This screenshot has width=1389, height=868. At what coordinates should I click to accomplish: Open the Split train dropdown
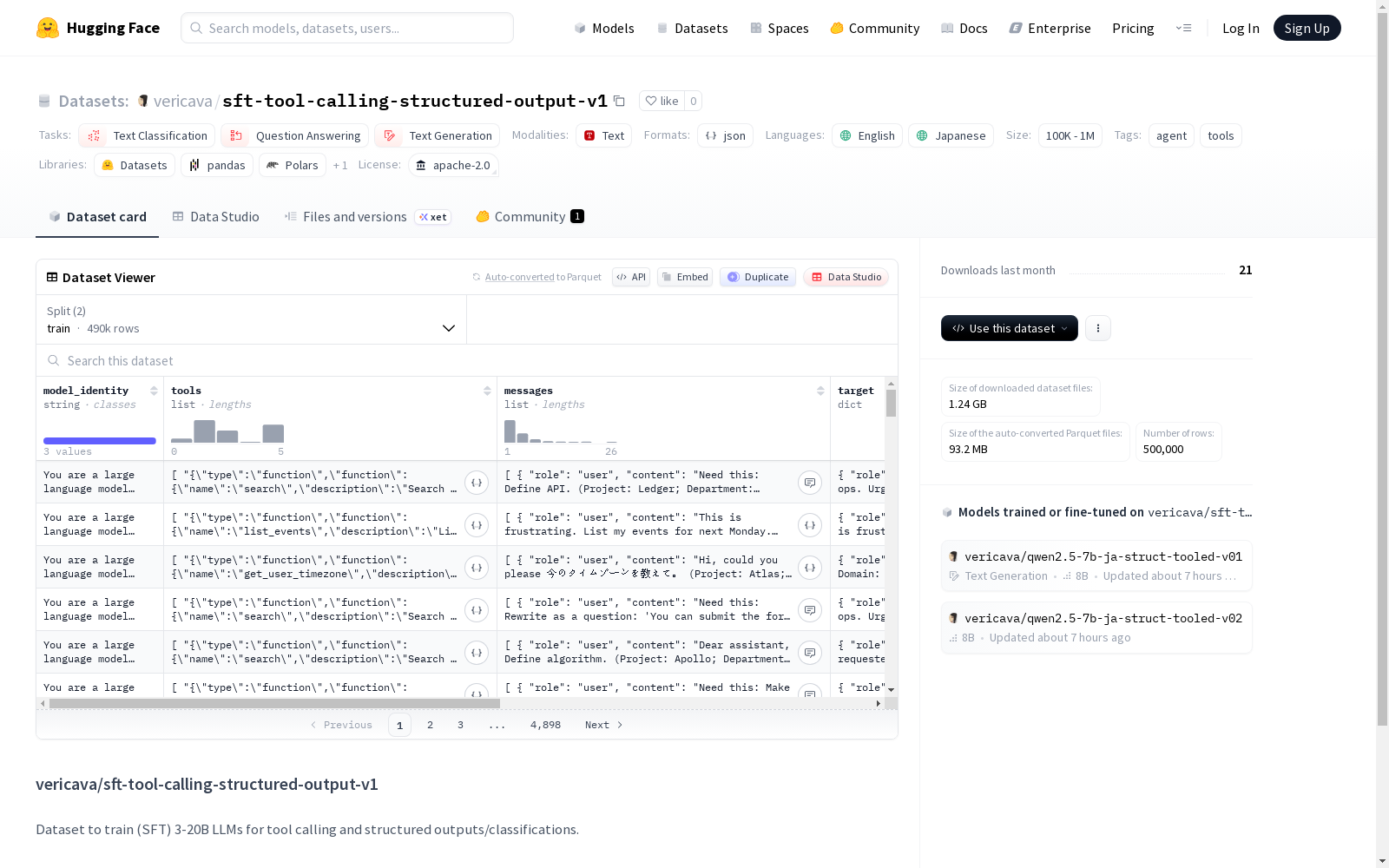pos(251,319)
